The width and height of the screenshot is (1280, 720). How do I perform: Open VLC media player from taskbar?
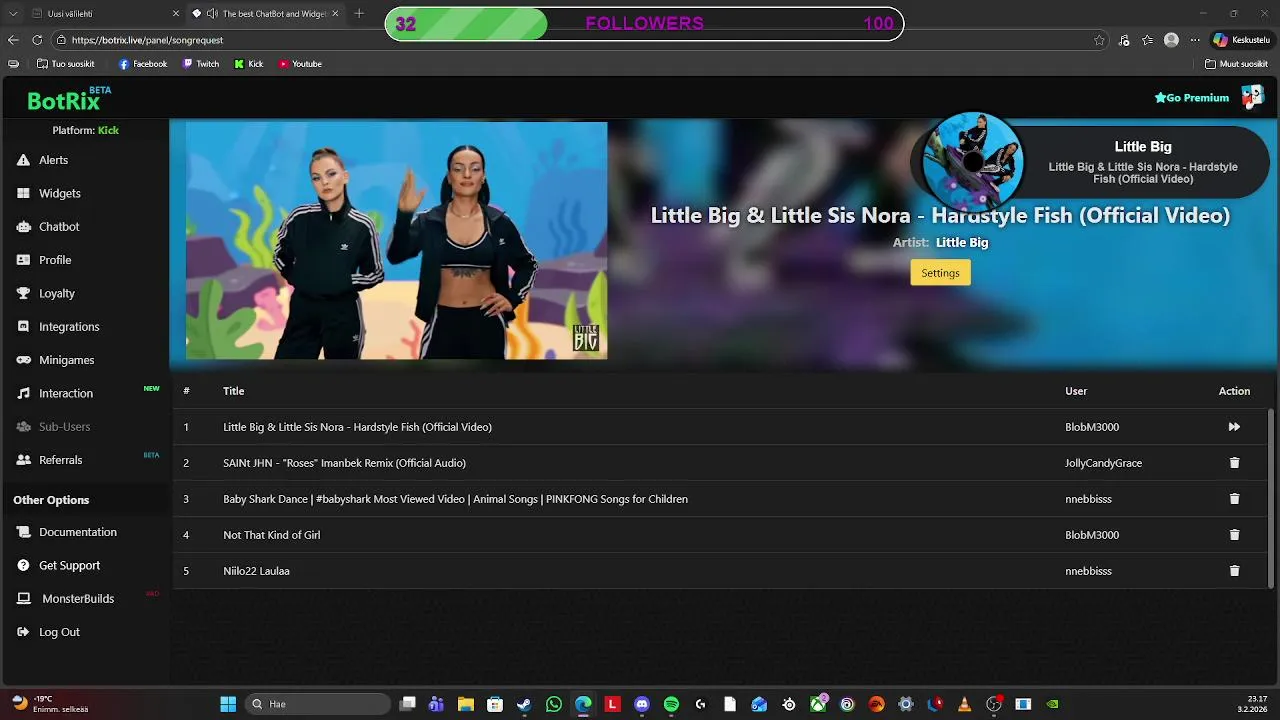tap(964, 704)
